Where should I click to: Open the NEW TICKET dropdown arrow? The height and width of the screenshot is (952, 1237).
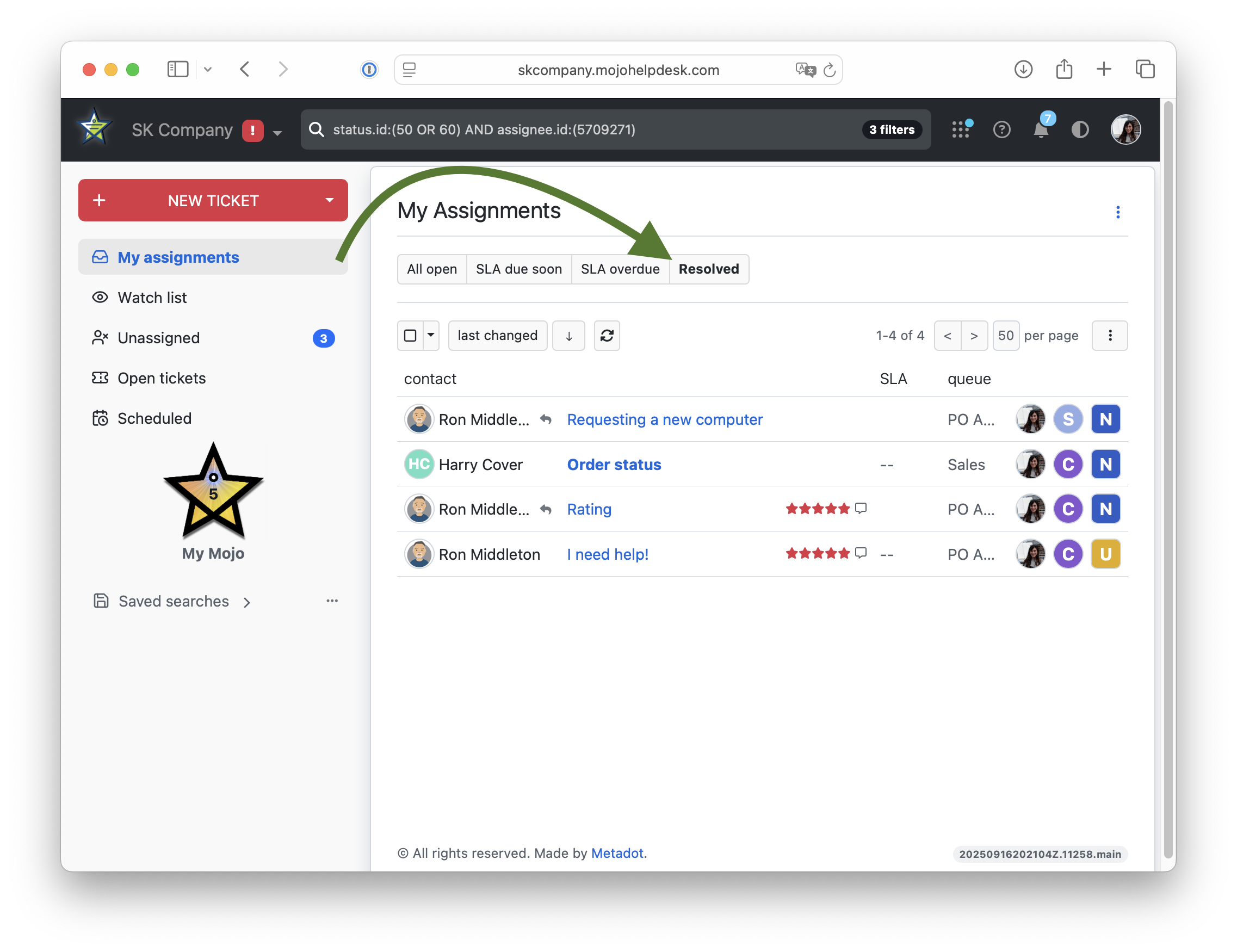point(329,200)
